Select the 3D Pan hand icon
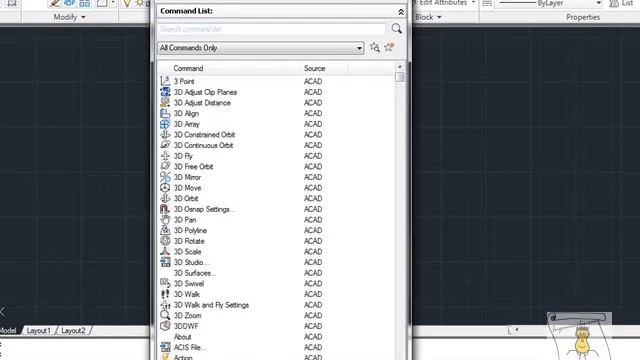This screenshot has width=640, height=360. click(x=165, y=220)
